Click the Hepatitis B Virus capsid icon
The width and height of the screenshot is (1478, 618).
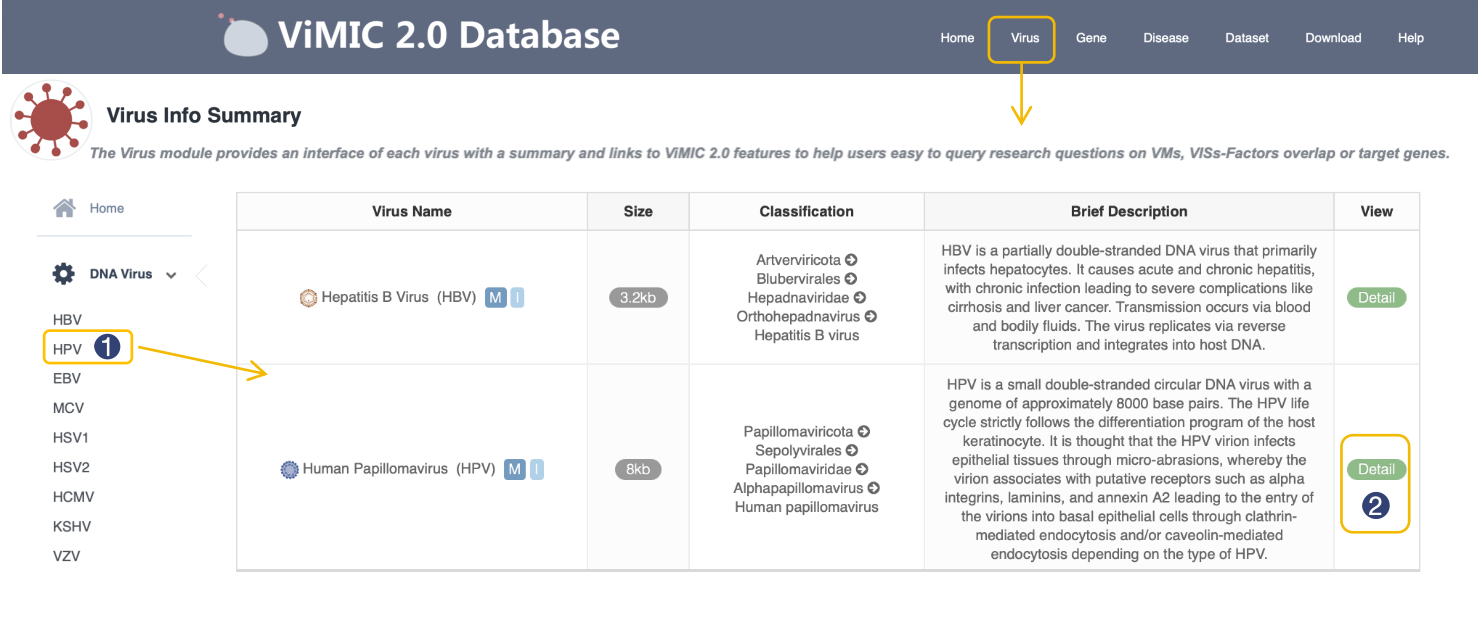308,298
